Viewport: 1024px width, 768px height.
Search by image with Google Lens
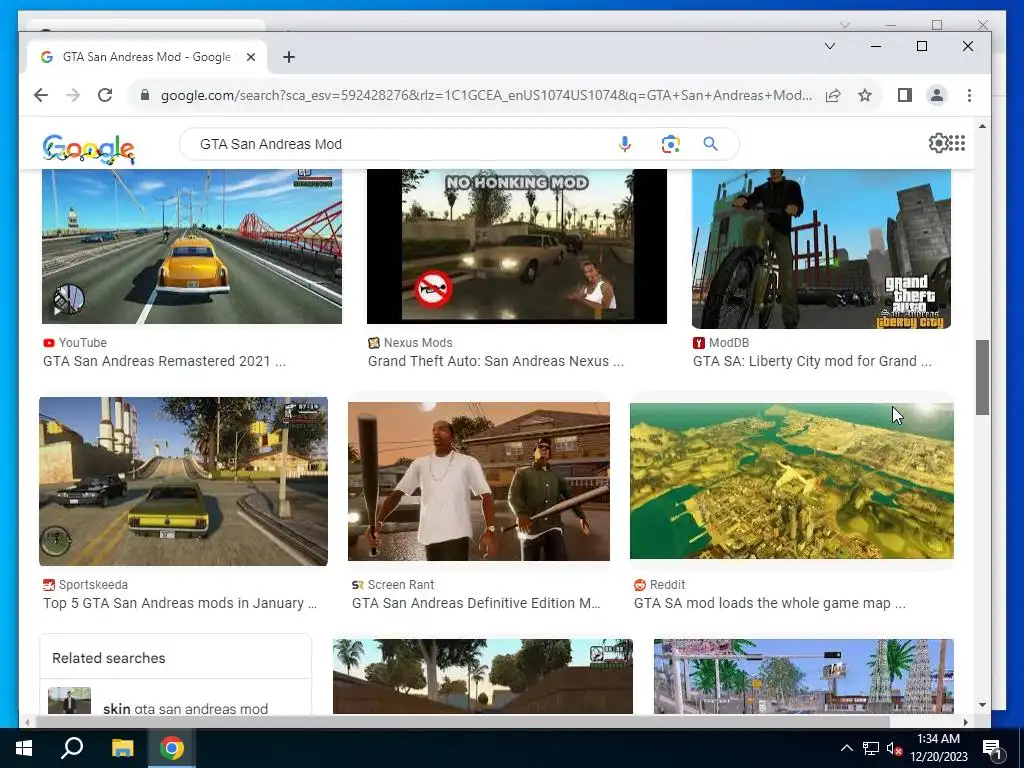coord(670,144)
